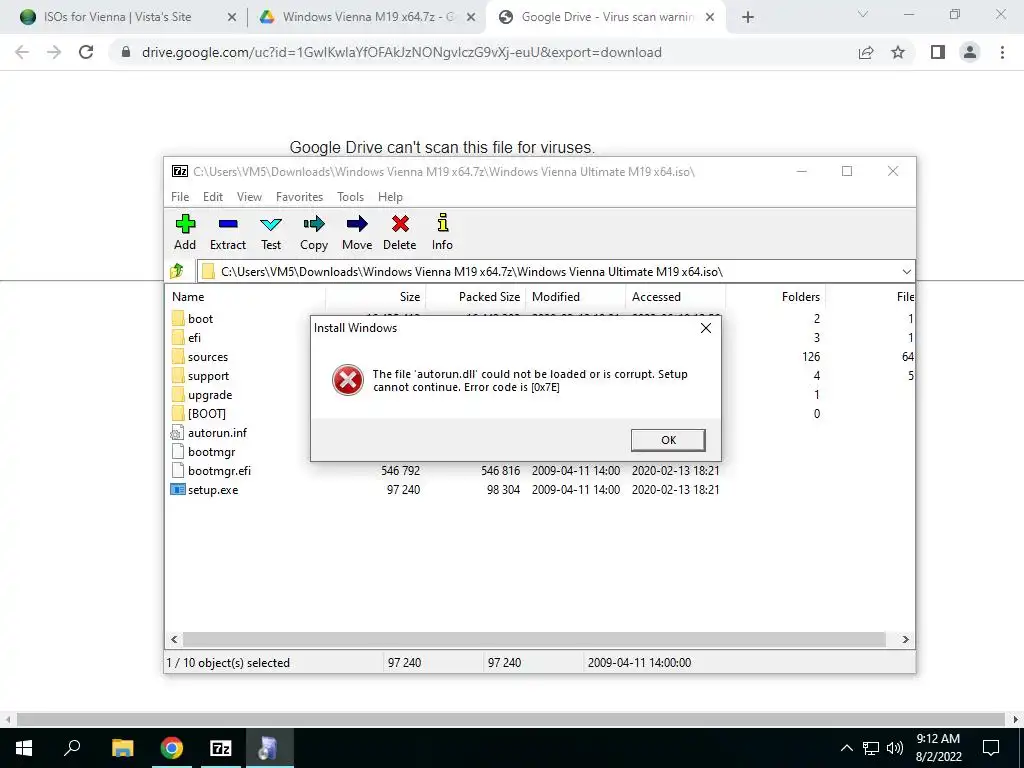Open the Tools menu in 7-Zip
Viewport: 1024px width, 768px height.
click(351, 197)
